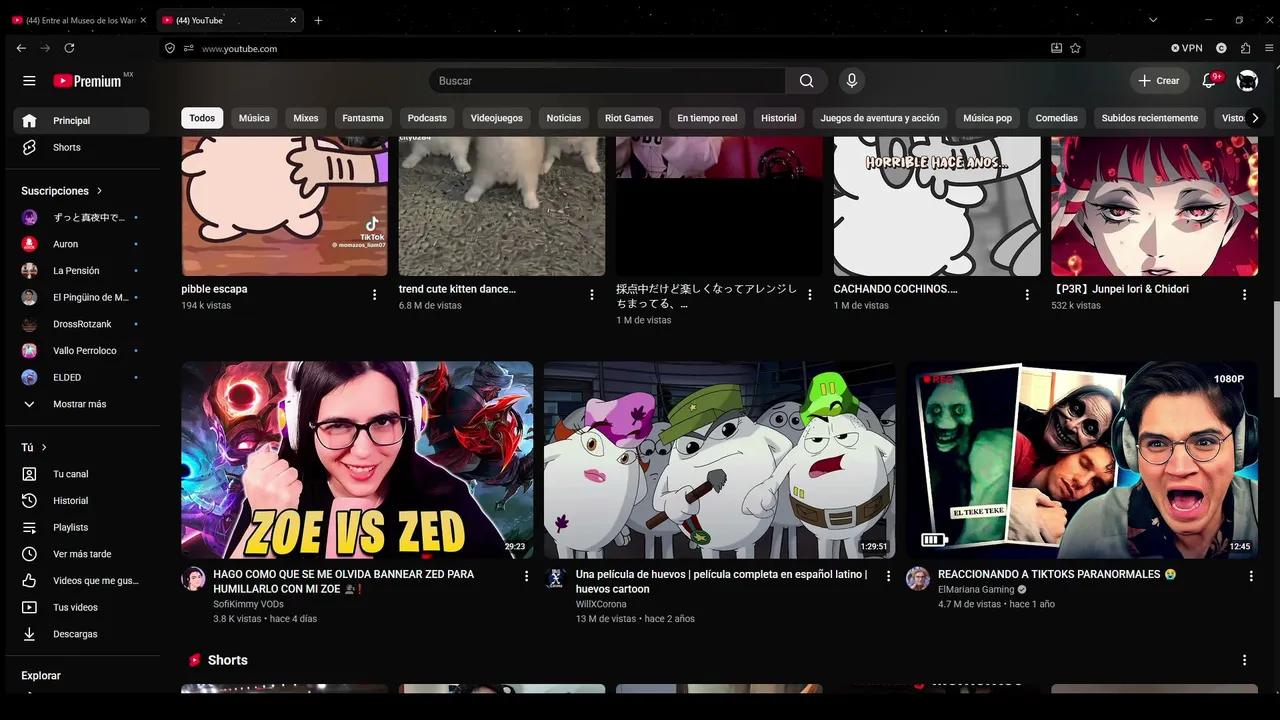The height and width of the screenshot is (720, 1280).
Task: Click the Crear button
Action: click(1160, 81)
